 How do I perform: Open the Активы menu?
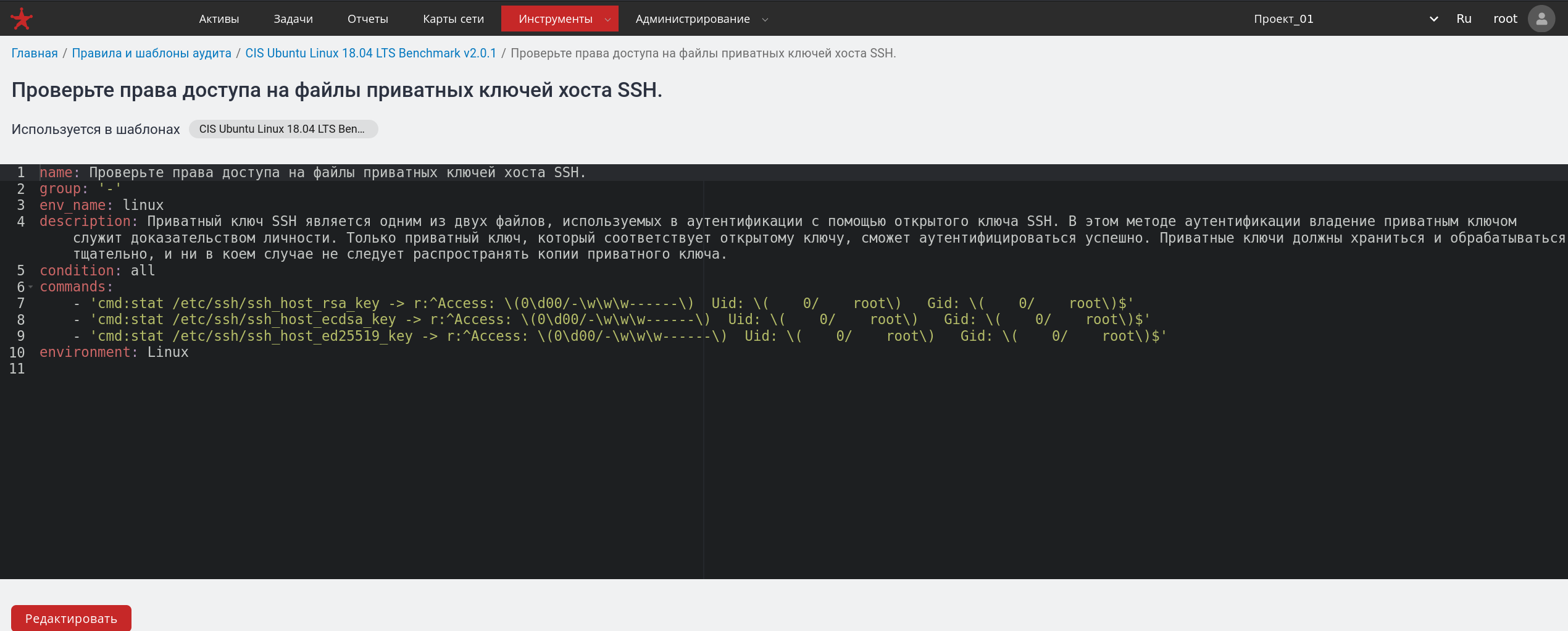219,19
